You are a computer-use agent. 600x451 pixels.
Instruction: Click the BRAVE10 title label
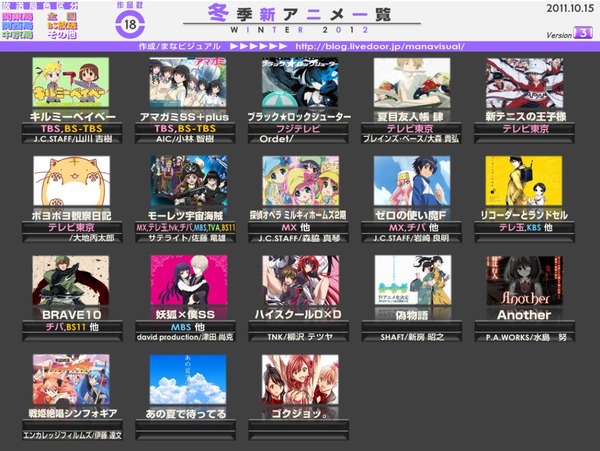coord(72,315)
